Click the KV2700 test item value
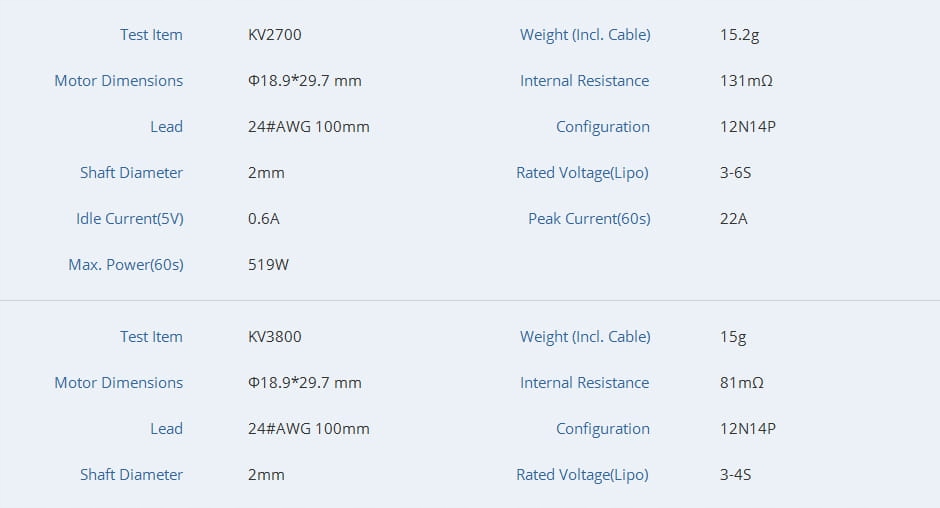Image resolution: width=940 pixels, height=508 pixels. coord(275,35)
